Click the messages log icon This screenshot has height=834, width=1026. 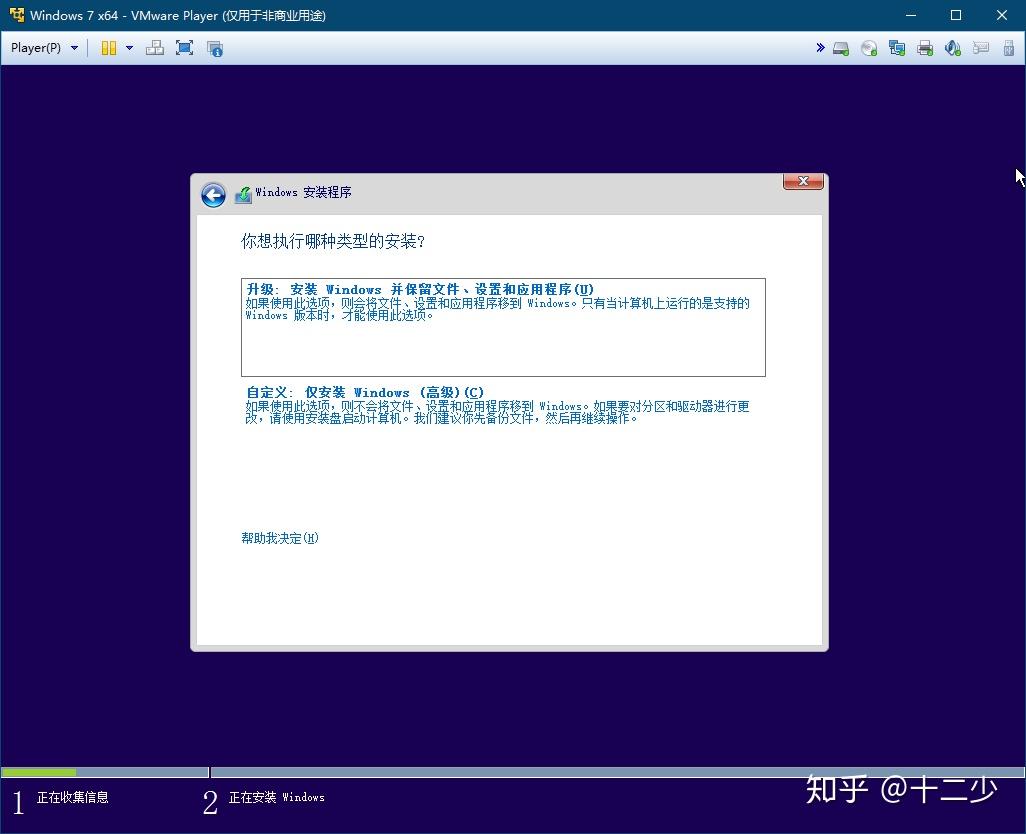click(981, 48)
